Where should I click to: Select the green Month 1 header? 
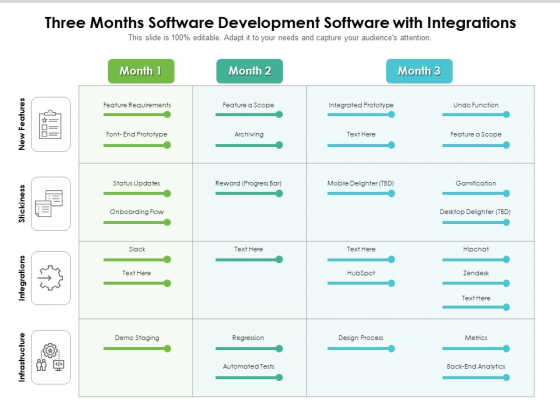coord(141,71)
